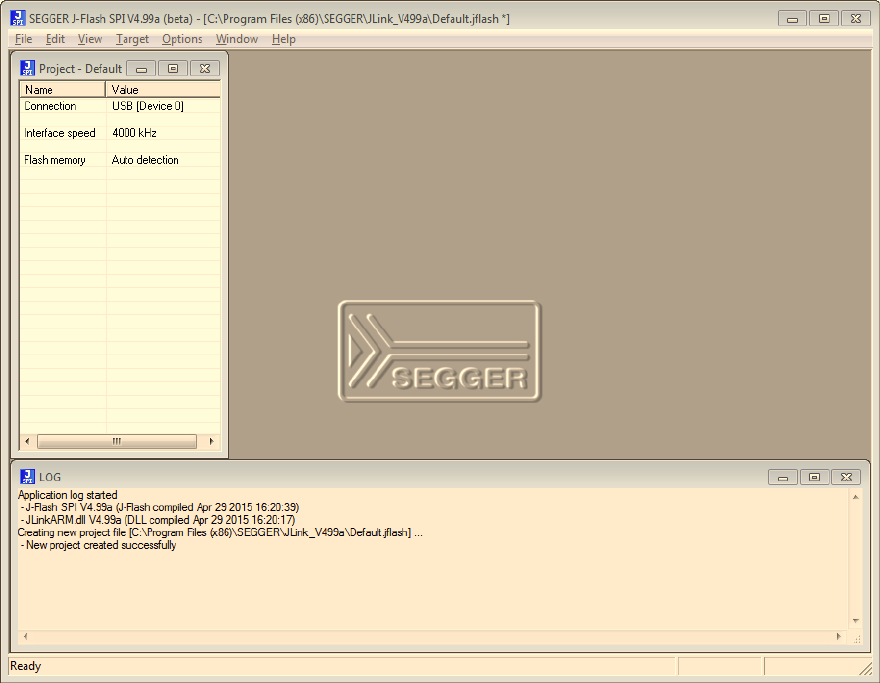Viewport: 880px width, 683px height.
Task: Minimize the LOG panel
Action: click(x=783, y=477)
